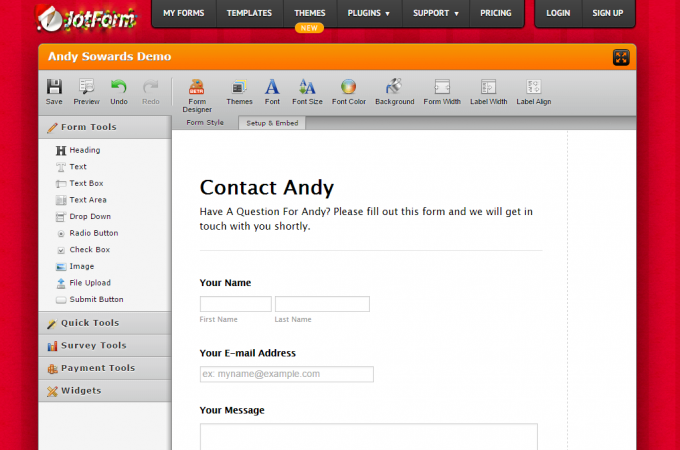
Task: Expand the Quick Tools section
Action: [105, 323]
